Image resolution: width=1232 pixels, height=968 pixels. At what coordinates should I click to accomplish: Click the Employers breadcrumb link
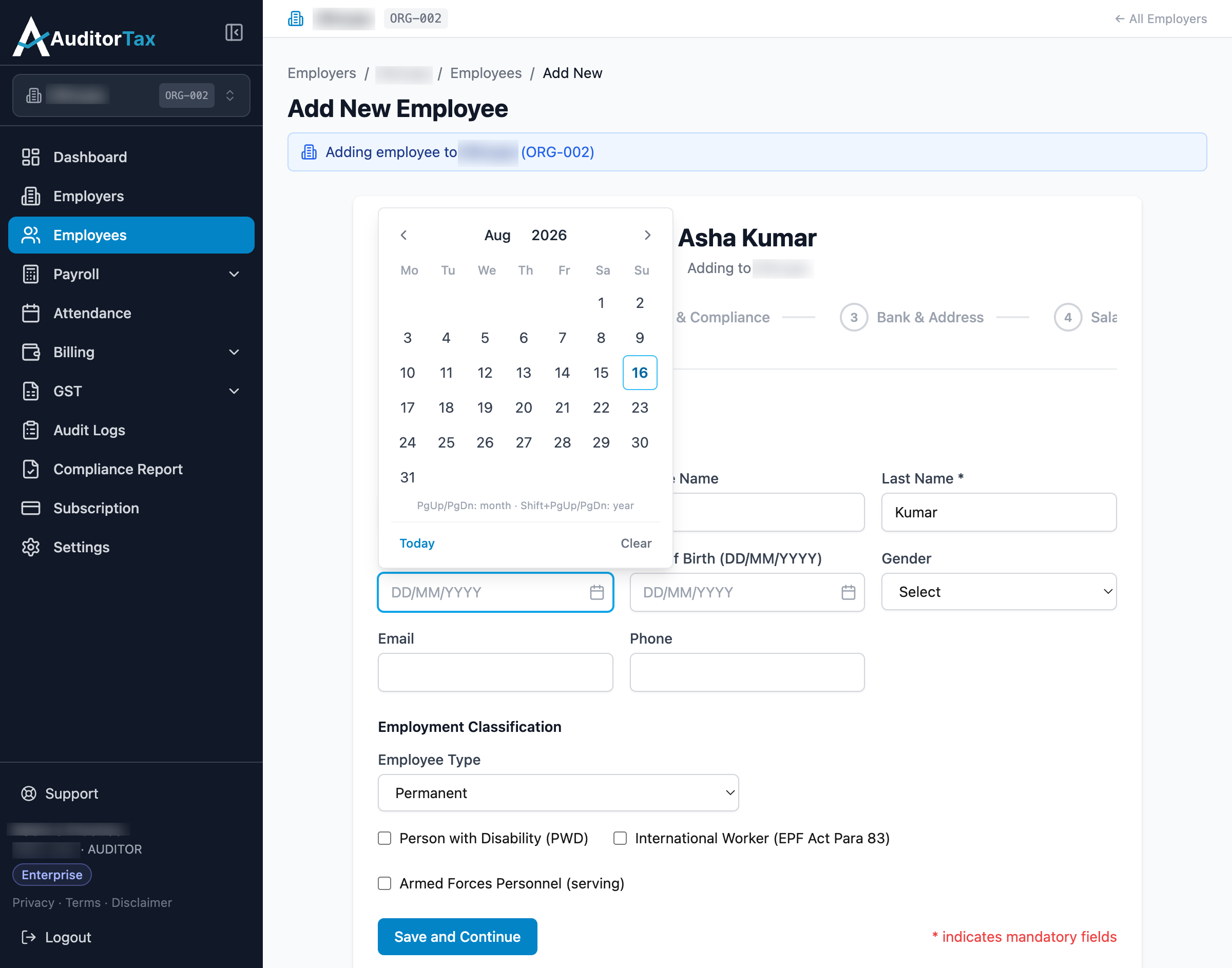point(322,73)
